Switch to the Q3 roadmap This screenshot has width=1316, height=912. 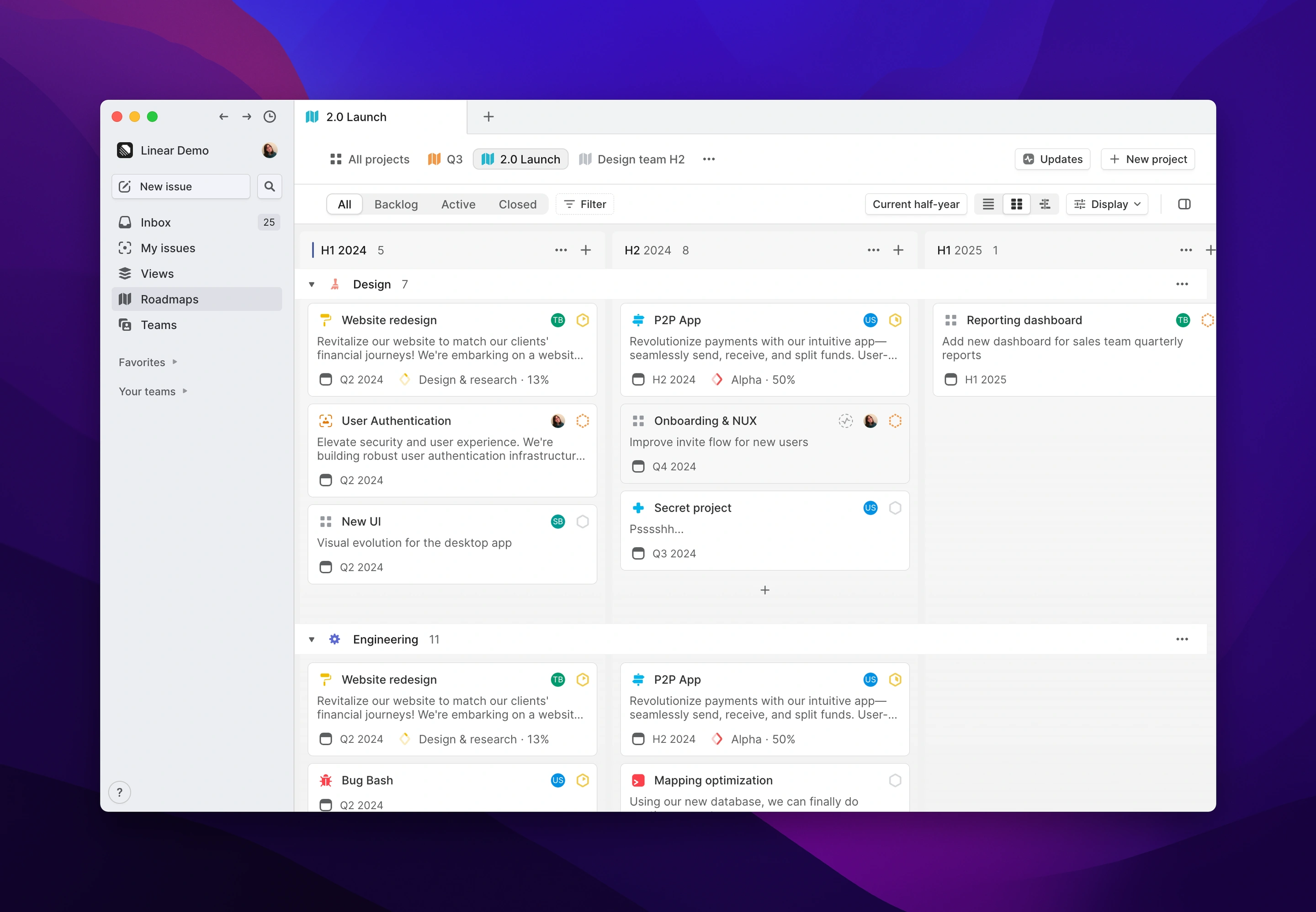(445, 159)
